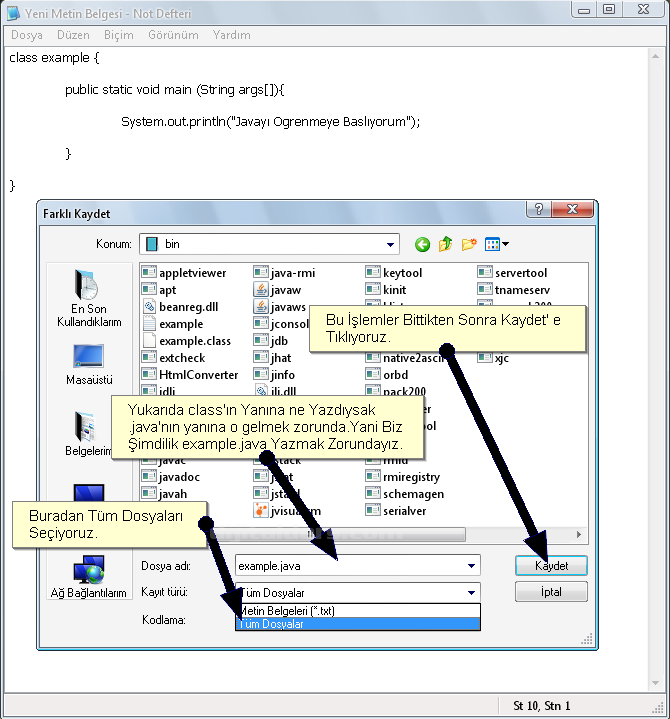Screen dimensions: 670x719
Task: Select the pack200 file
Action: [396, 391]
